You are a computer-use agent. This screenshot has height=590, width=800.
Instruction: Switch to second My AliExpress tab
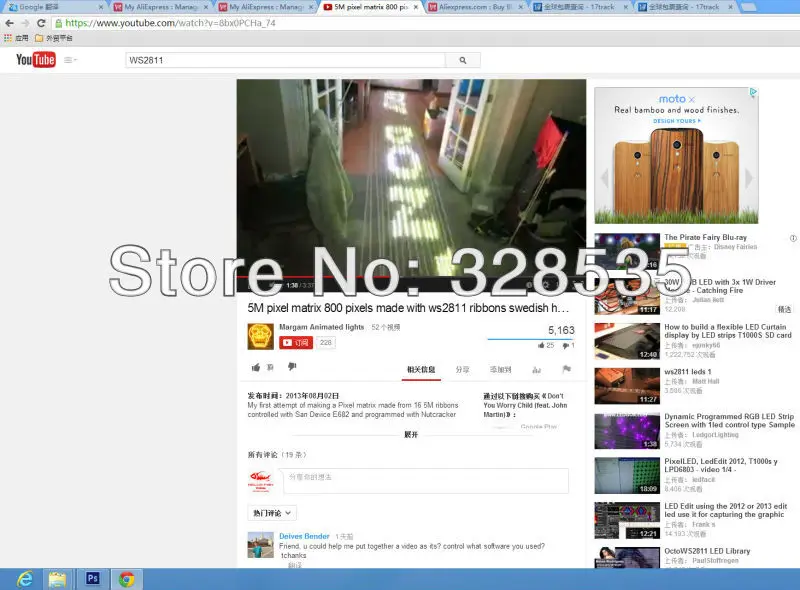coord(265,7)
